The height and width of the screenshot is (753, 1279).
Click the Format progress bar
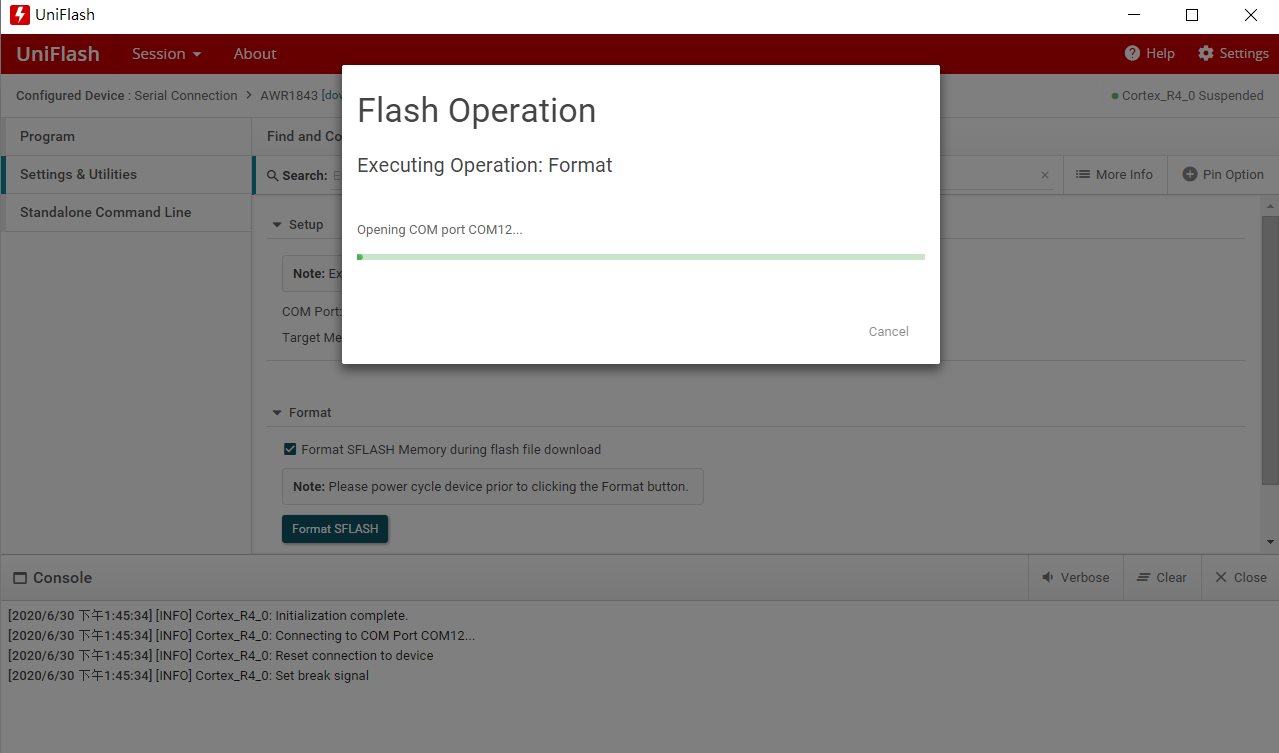640,257
